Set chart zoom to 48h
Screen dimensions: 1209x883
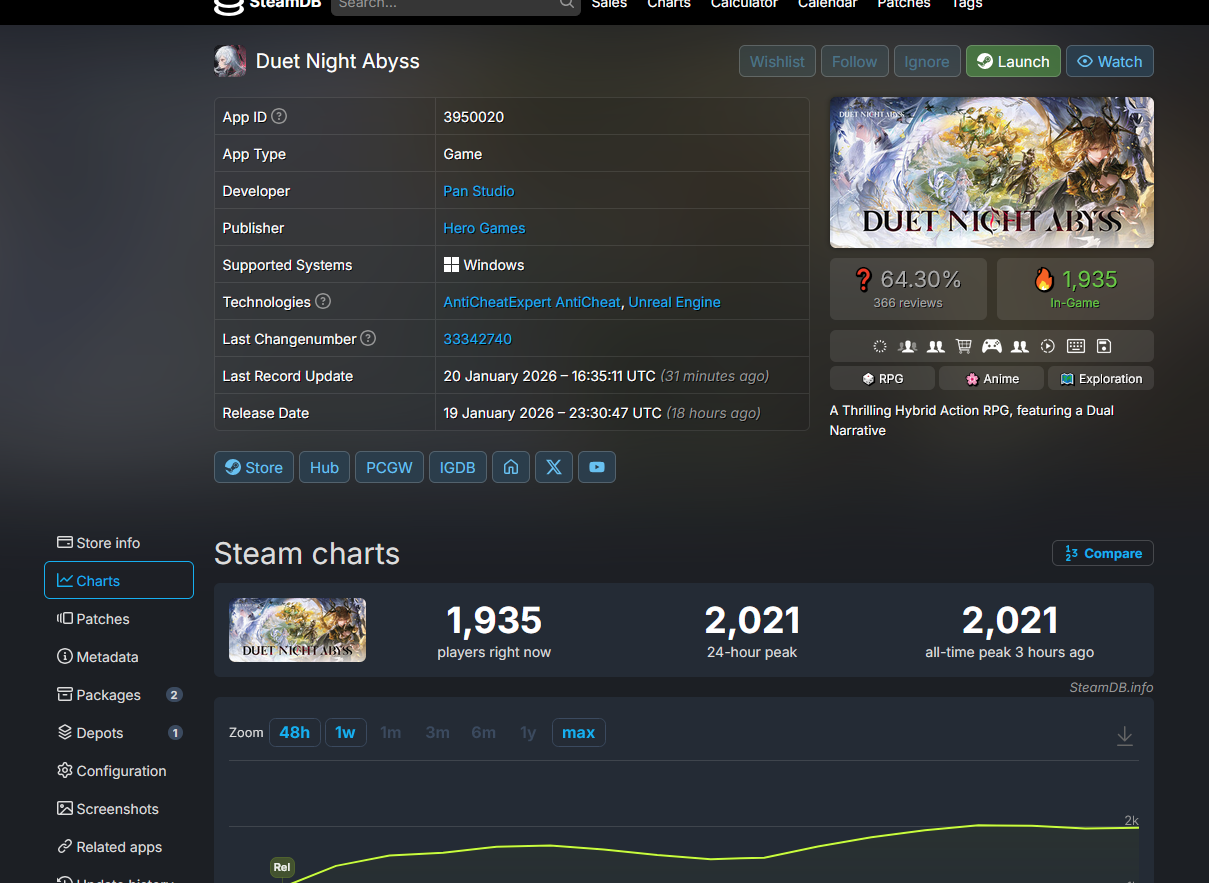tap(294, 733)
